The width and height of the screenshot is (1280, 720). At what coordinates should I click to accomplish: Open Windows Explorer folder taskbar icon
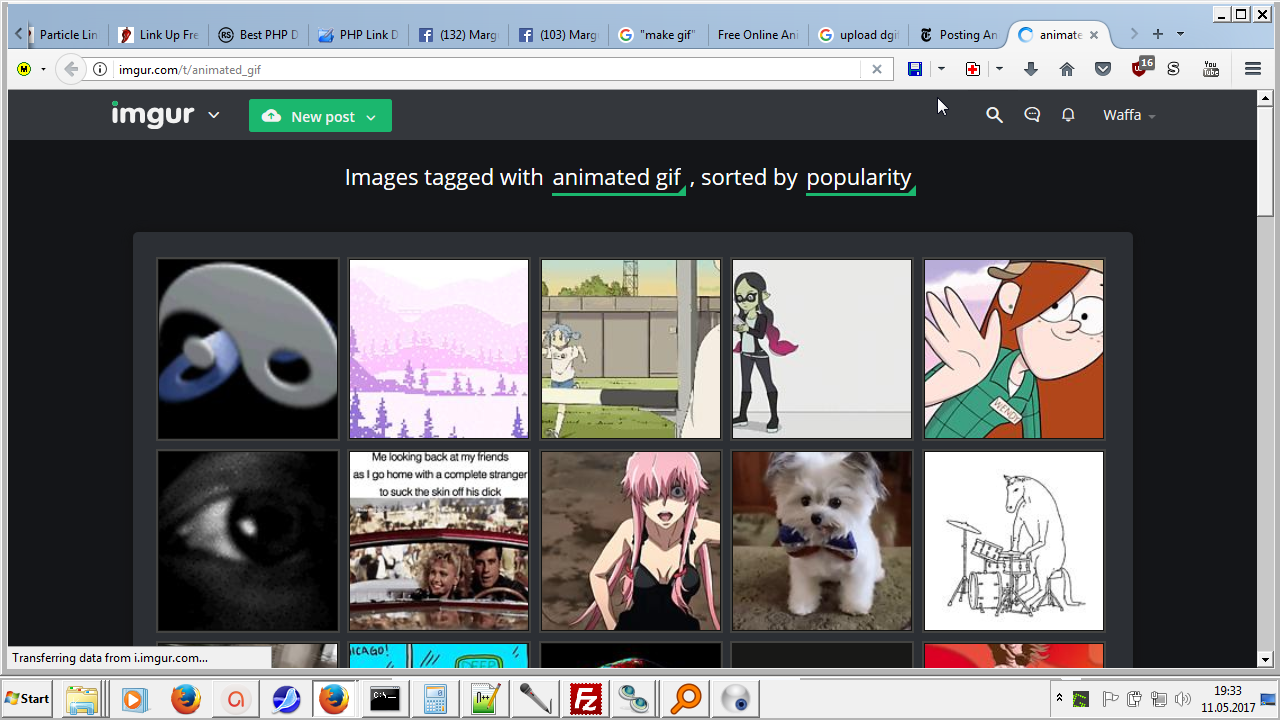click(x=82, y=699)
